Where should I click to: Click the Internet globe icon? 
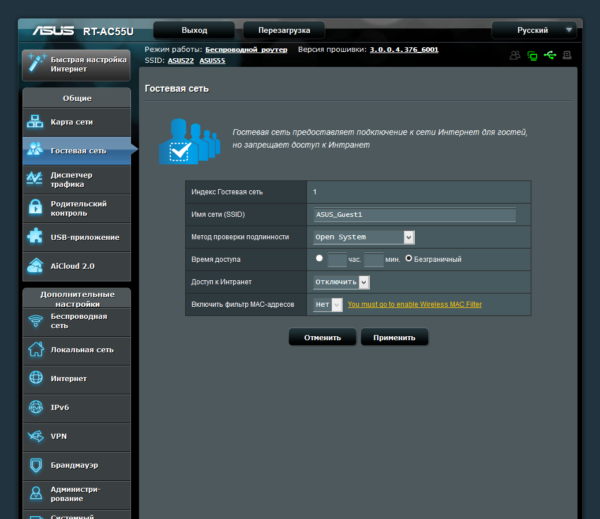(x=36, y=378)
